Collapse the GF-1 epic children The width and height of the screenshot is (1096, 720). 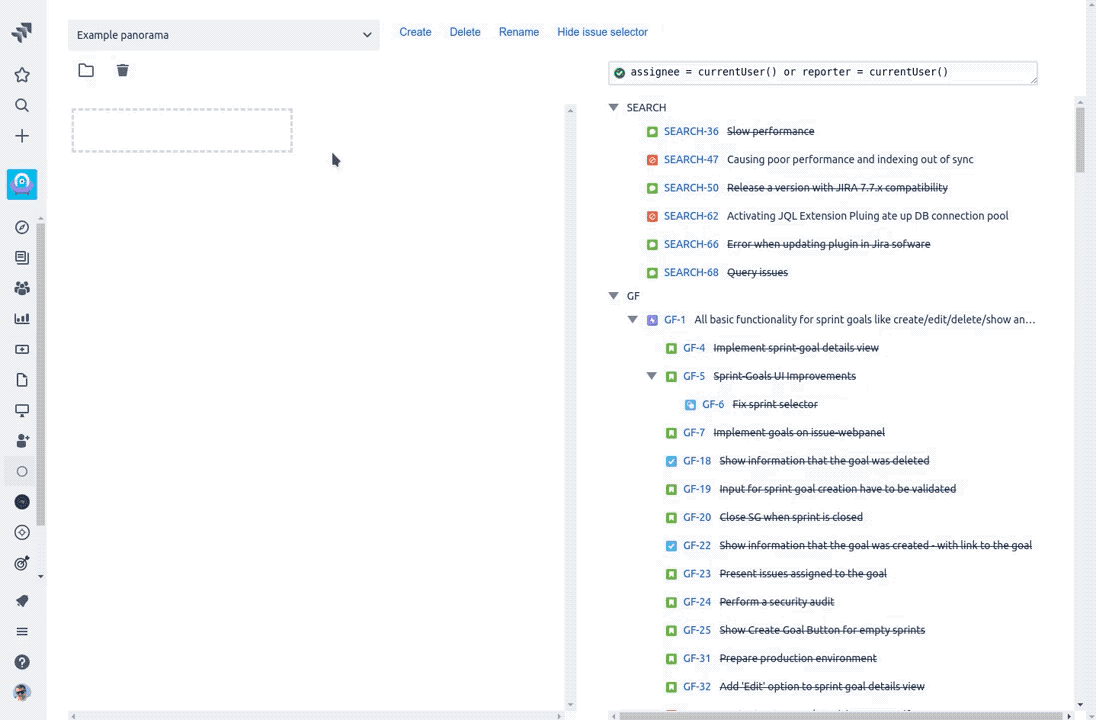coord(632,319)
